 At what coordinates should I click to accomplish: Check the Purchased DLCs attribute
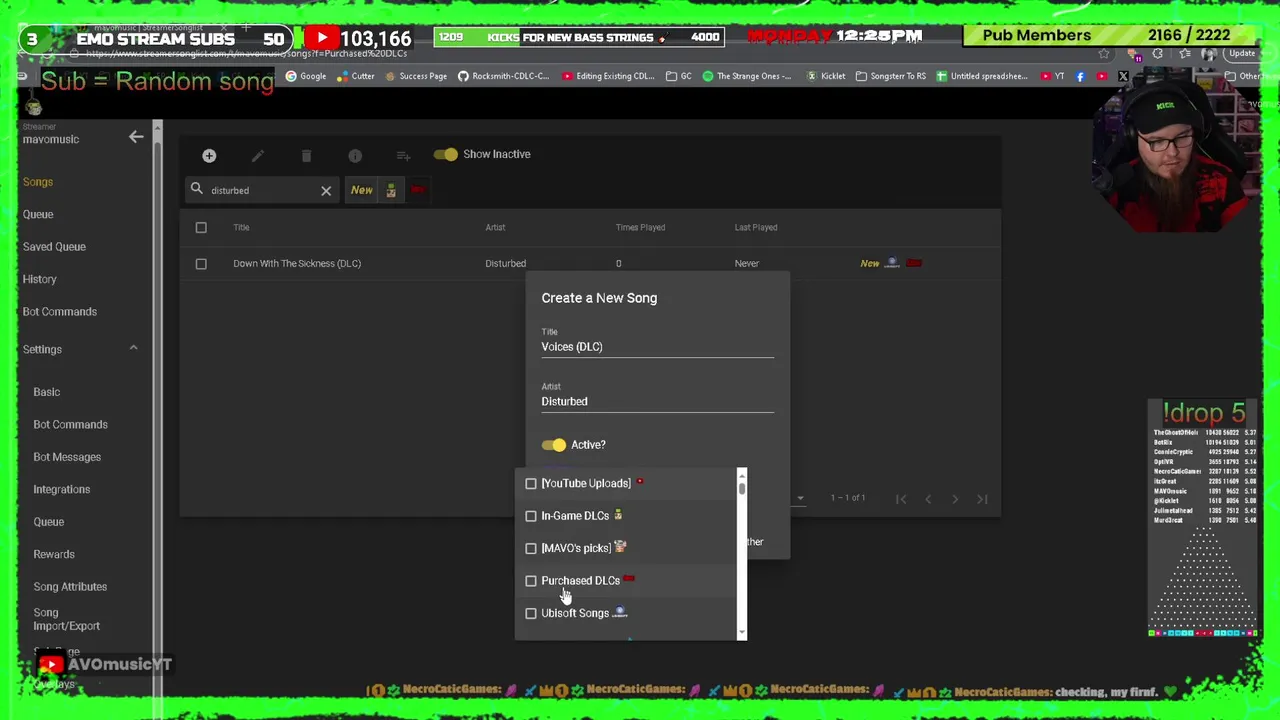click(x=531, y=581)
